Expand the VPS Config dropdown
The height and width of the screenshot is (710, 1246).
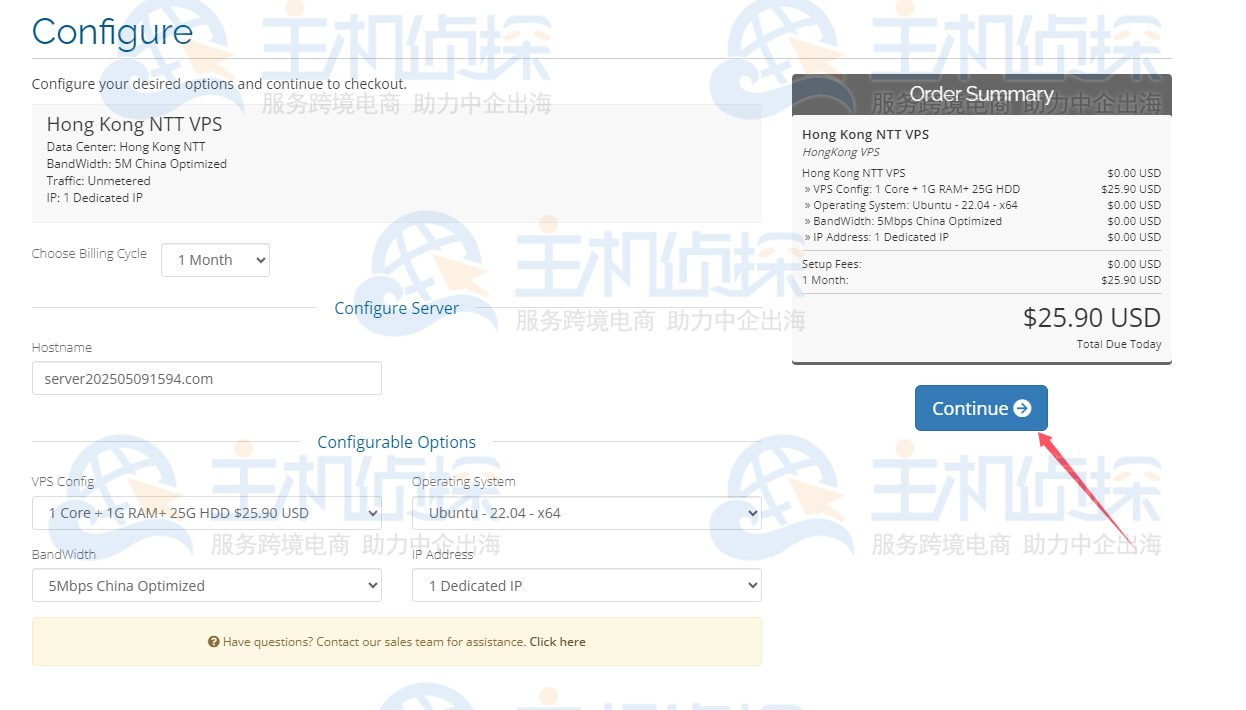206,513
